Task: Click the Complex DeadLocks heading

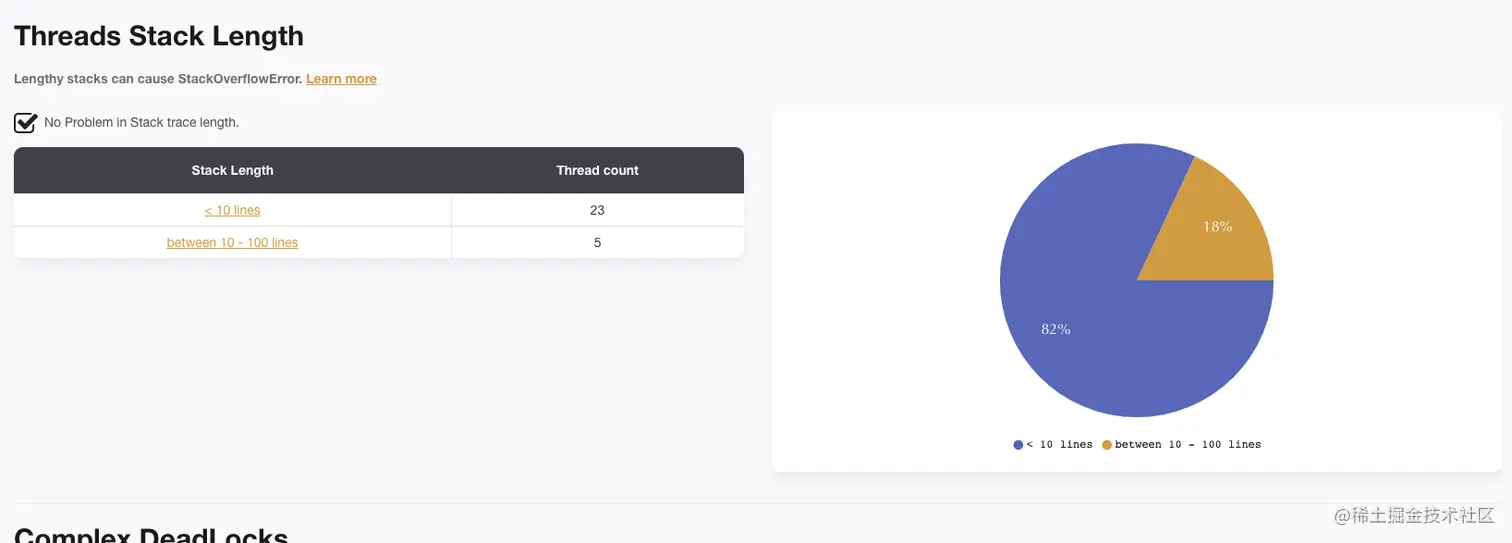Action: [x=151, y=534]
